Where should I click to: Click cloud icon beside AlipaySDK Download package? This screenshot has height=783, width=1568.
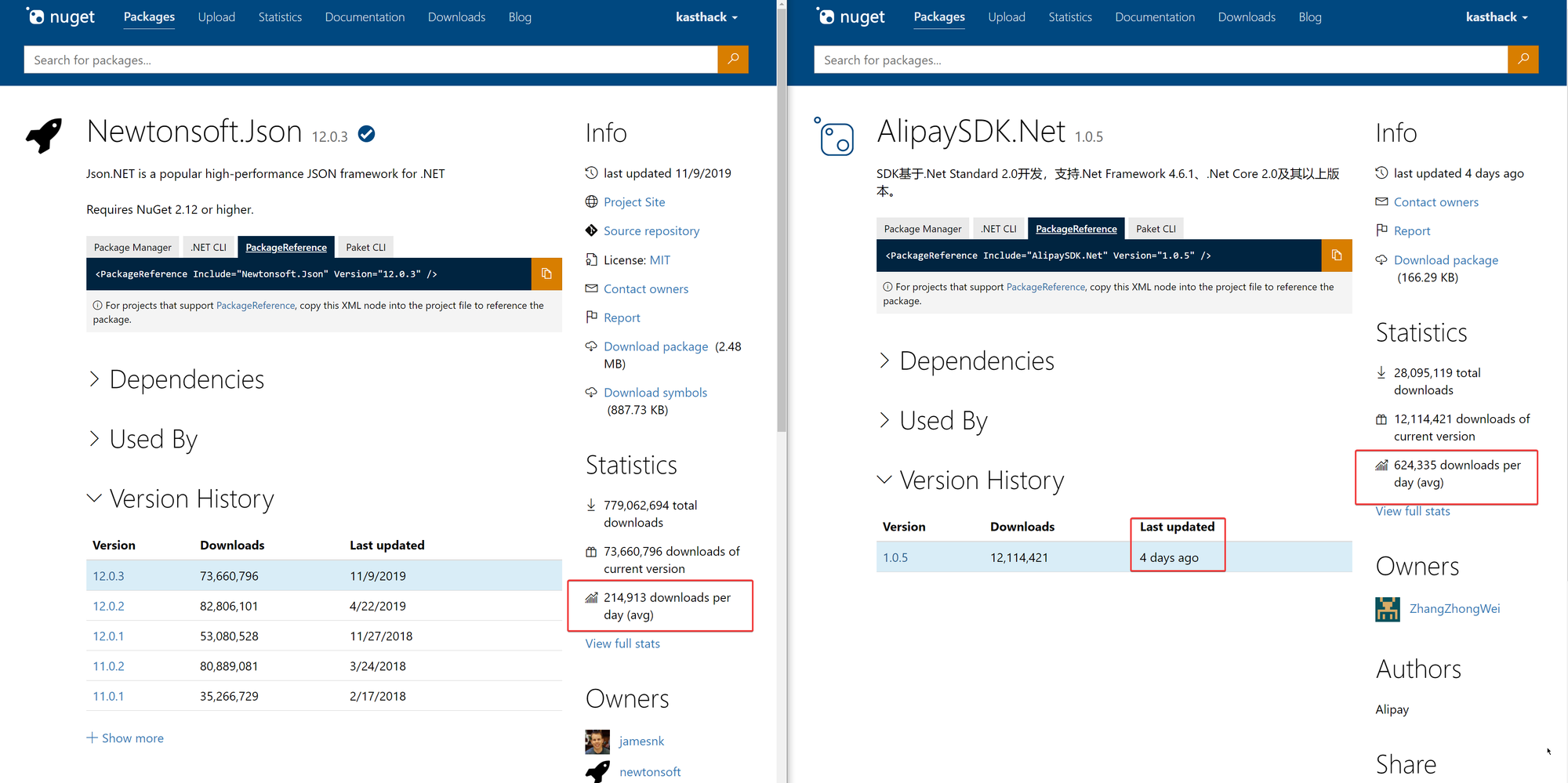1382,259
